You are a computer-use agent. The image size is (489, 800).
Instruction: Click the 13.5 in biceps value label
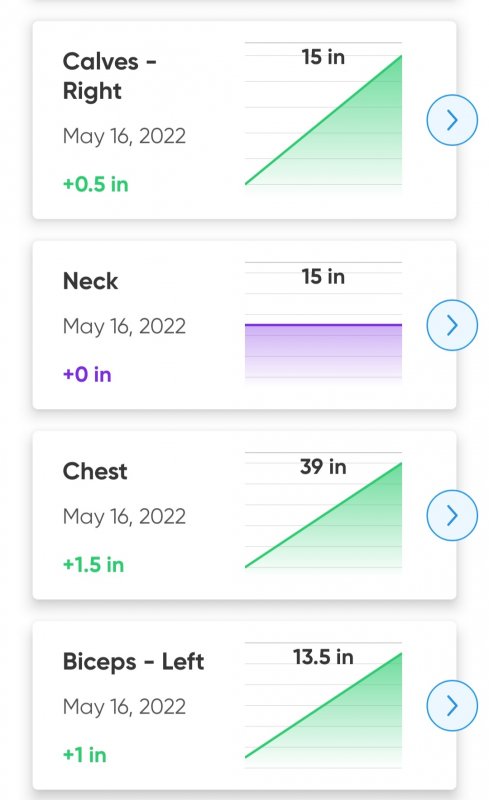point(323,657)
